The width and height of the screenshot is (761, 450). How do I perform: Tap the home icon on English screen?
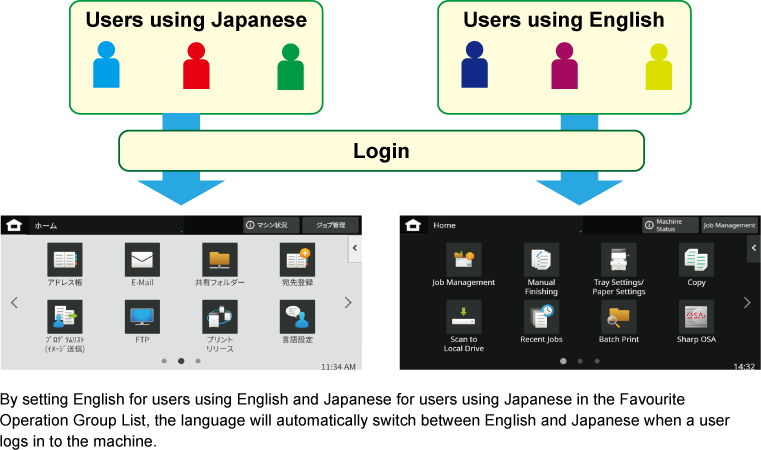coord(413,225)
